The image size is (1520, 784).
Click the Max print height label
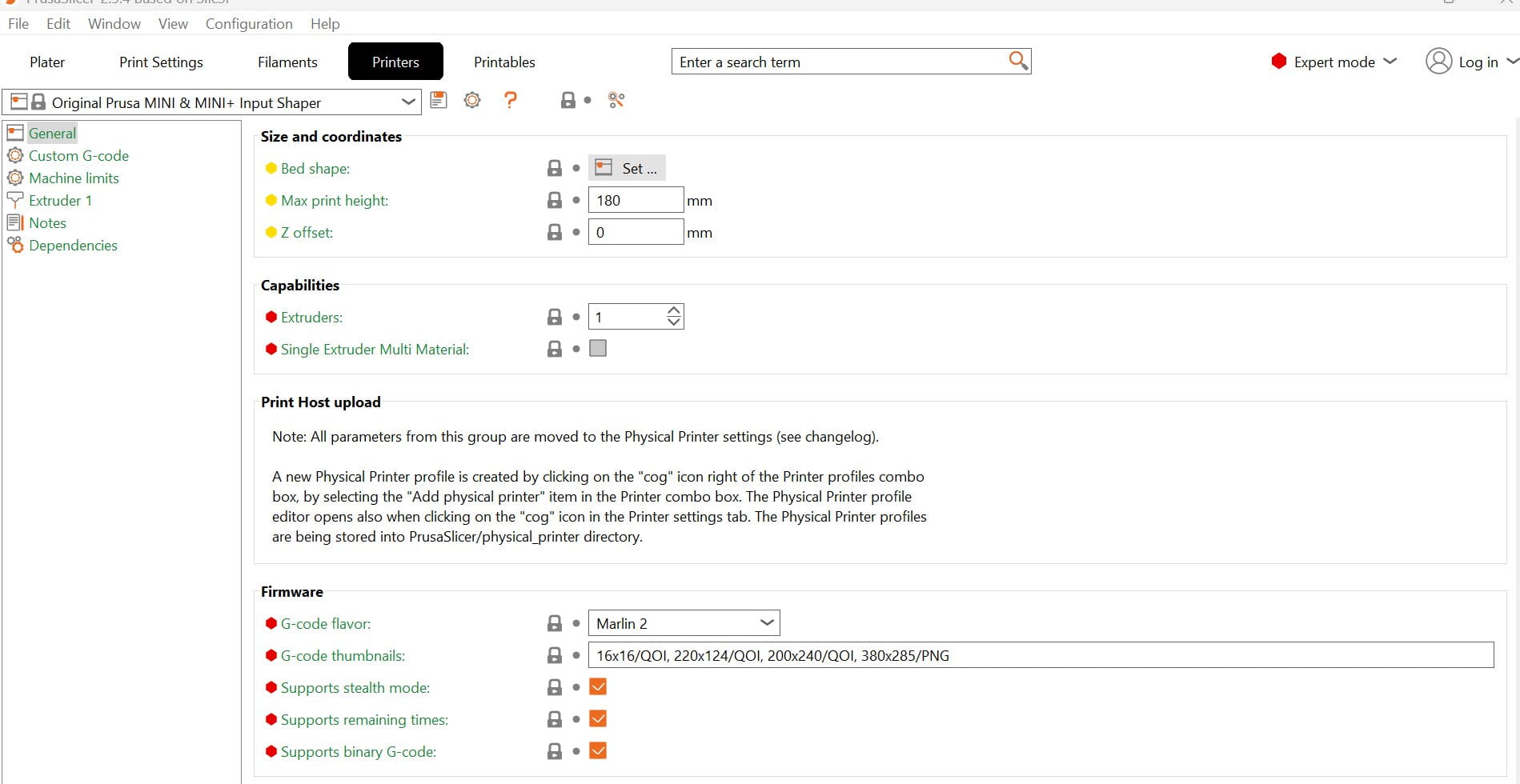335,200
